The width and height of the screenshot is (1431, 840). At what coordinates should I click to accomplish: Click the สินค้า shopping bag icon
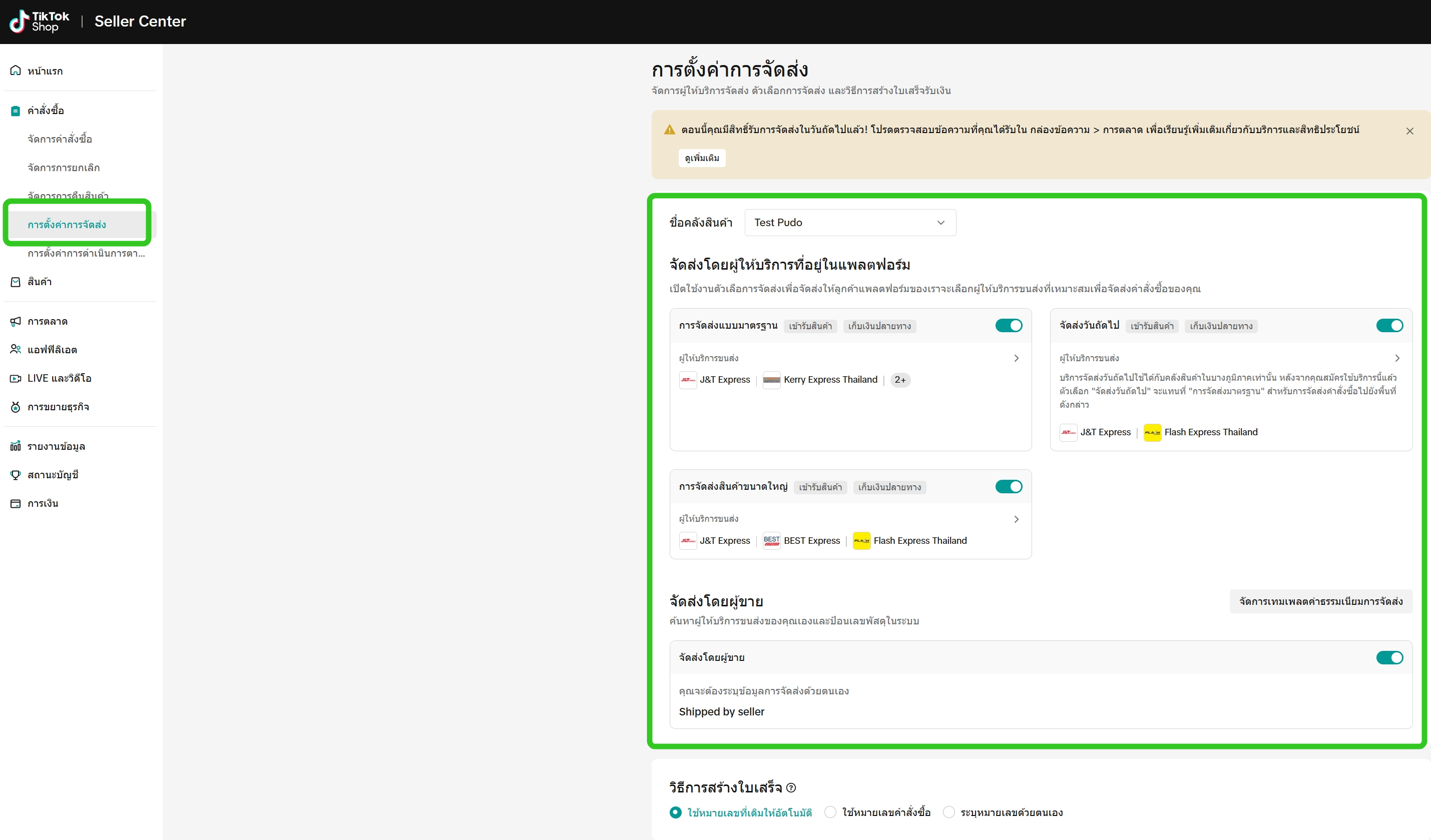16,282
